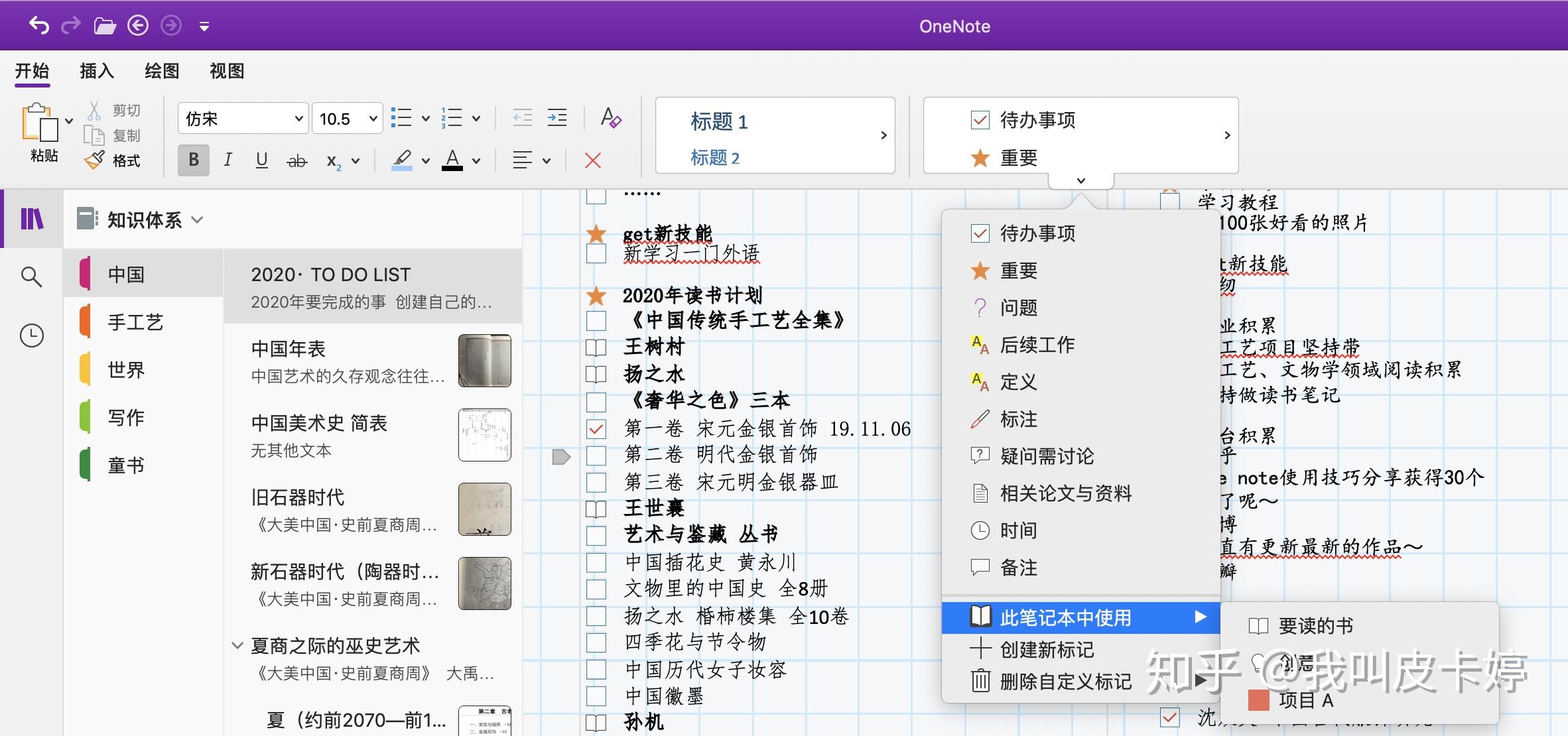Open font color picker arrow
The height and width of the screenshot is (736, 1568).
point(476,161)
